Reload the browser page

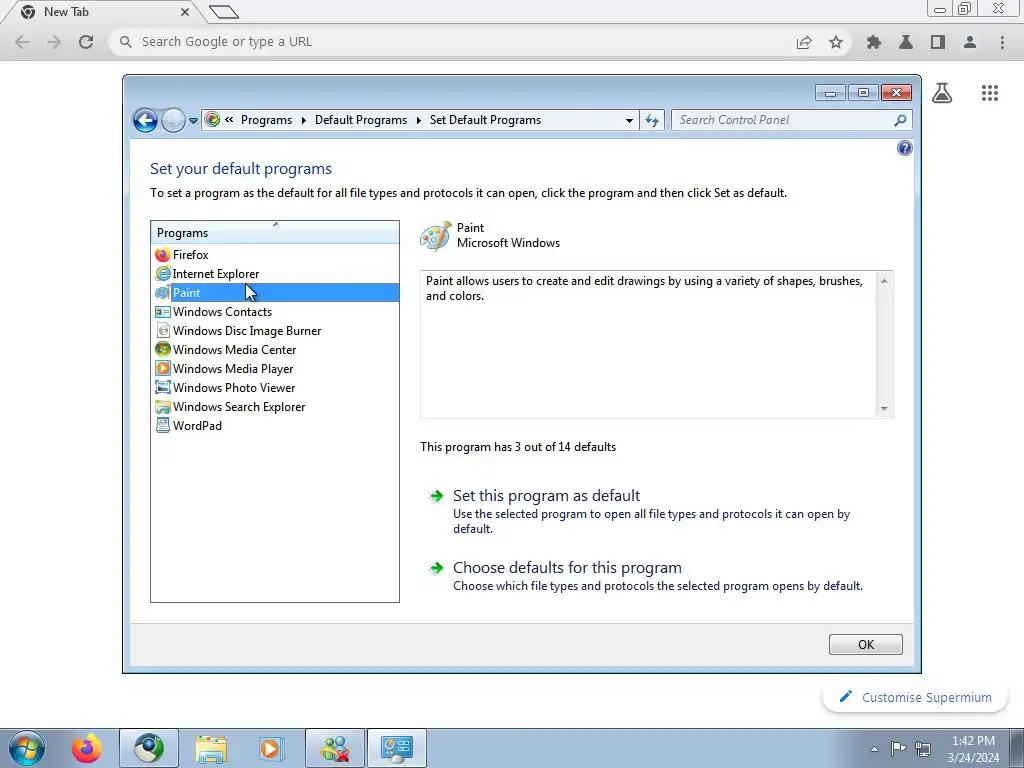[x=86, y=42]
